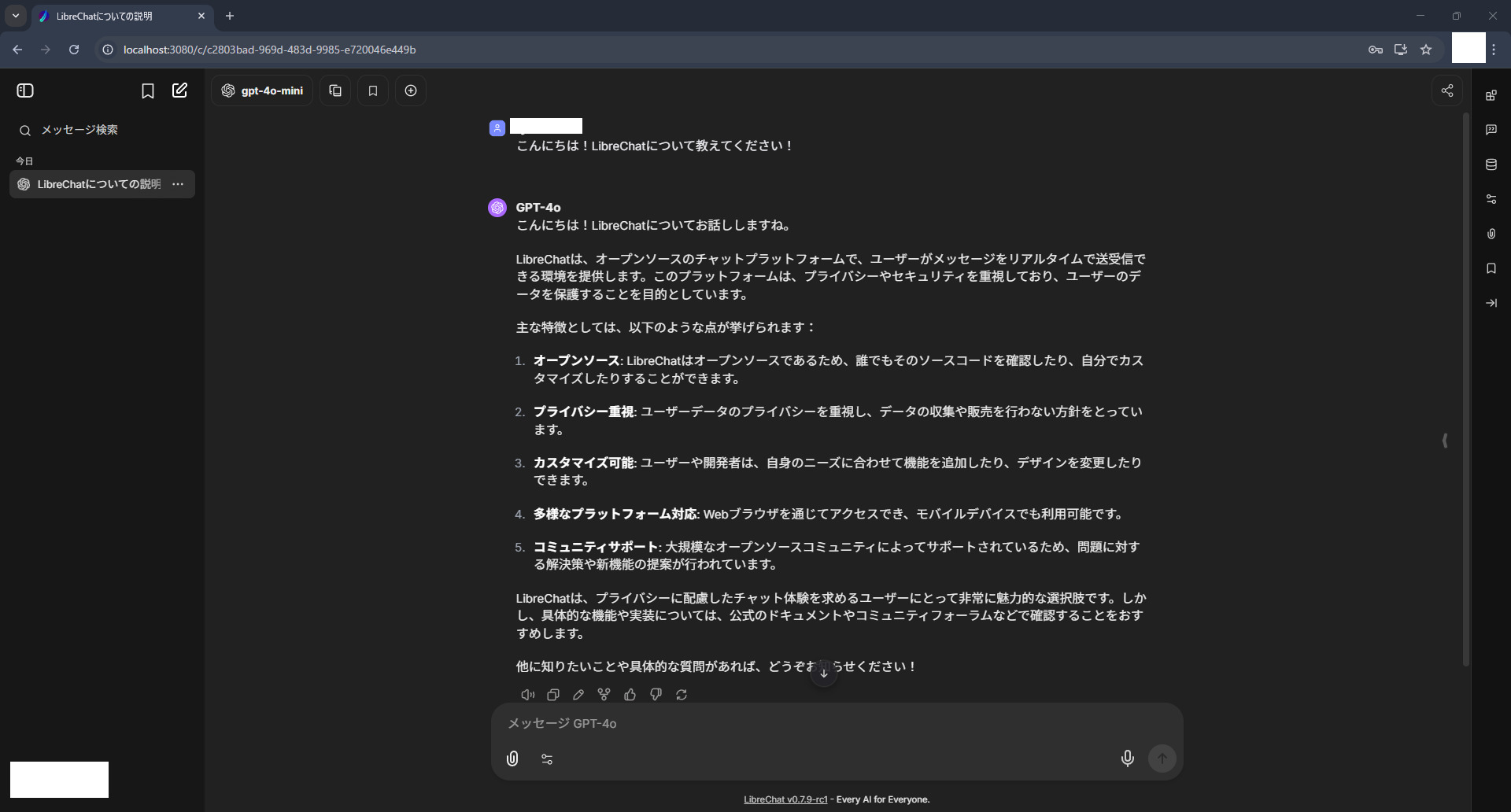The height and width of the screenshot is (812, 1511).
Task: Open bookmarks icon in left sidebar header
Action: 147,90
